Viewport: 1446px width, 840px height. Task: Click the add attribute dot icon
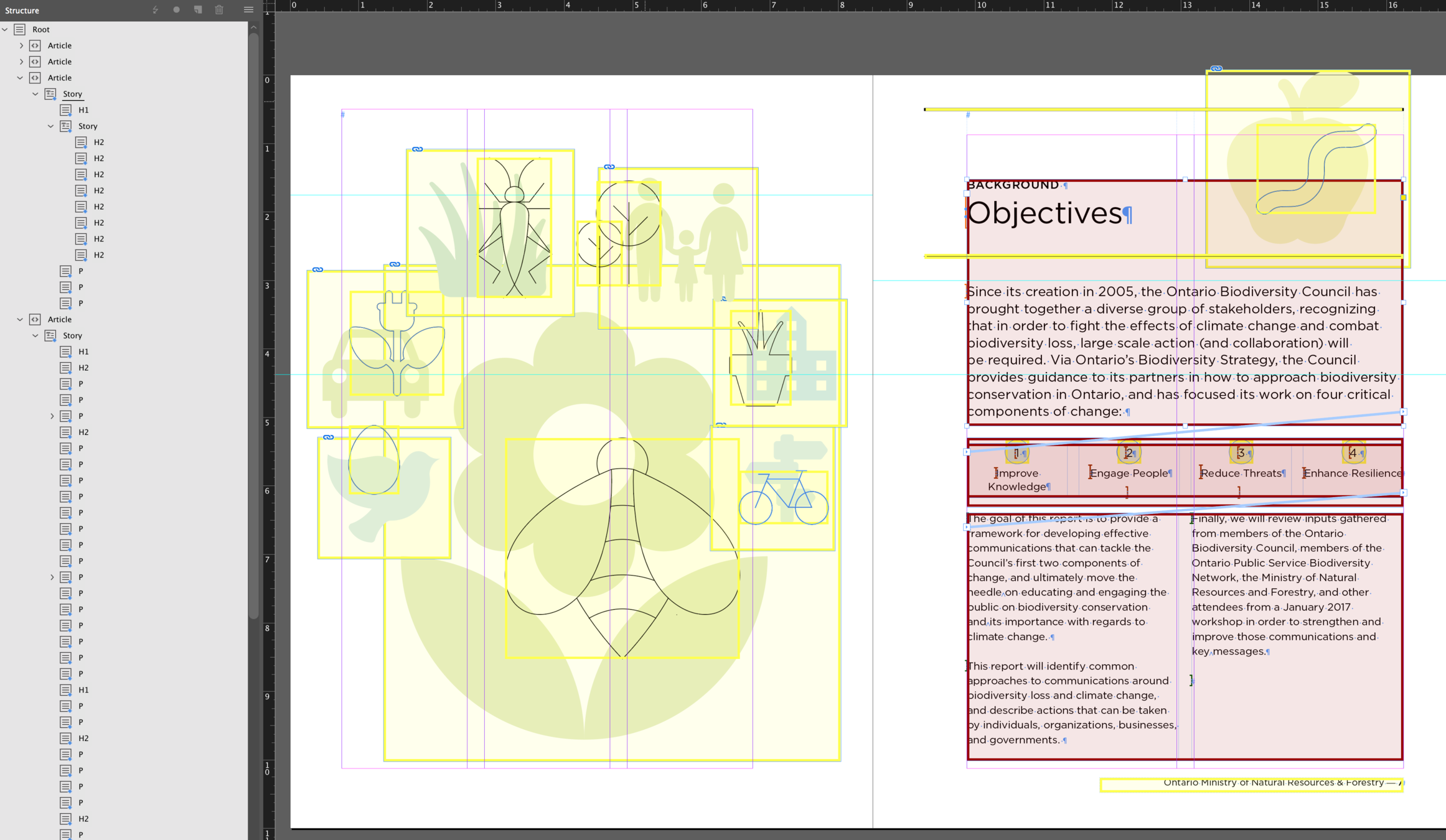pyautogui.click(x=177, y=10)
